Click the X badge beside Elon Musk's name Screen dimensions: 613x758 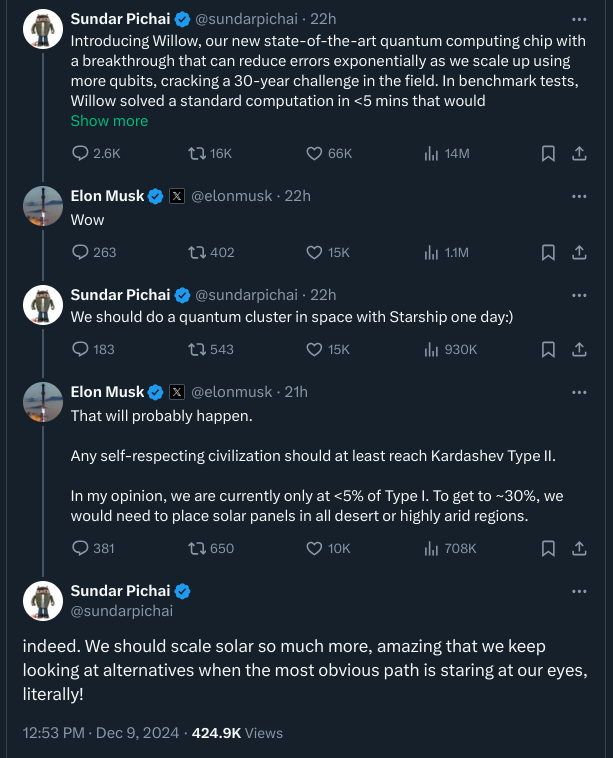point(177,196)
